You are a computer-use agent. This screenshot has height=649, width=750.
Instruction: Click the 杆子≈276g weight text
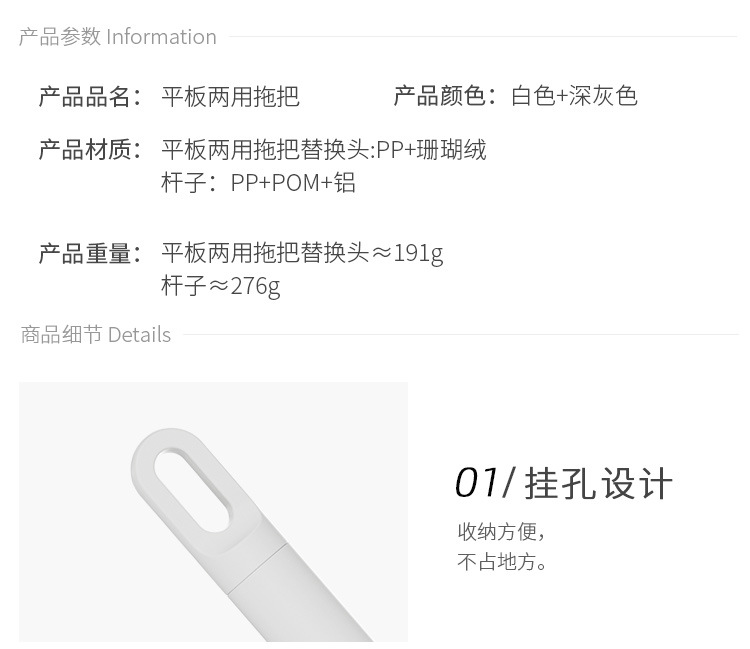point(221,286)
